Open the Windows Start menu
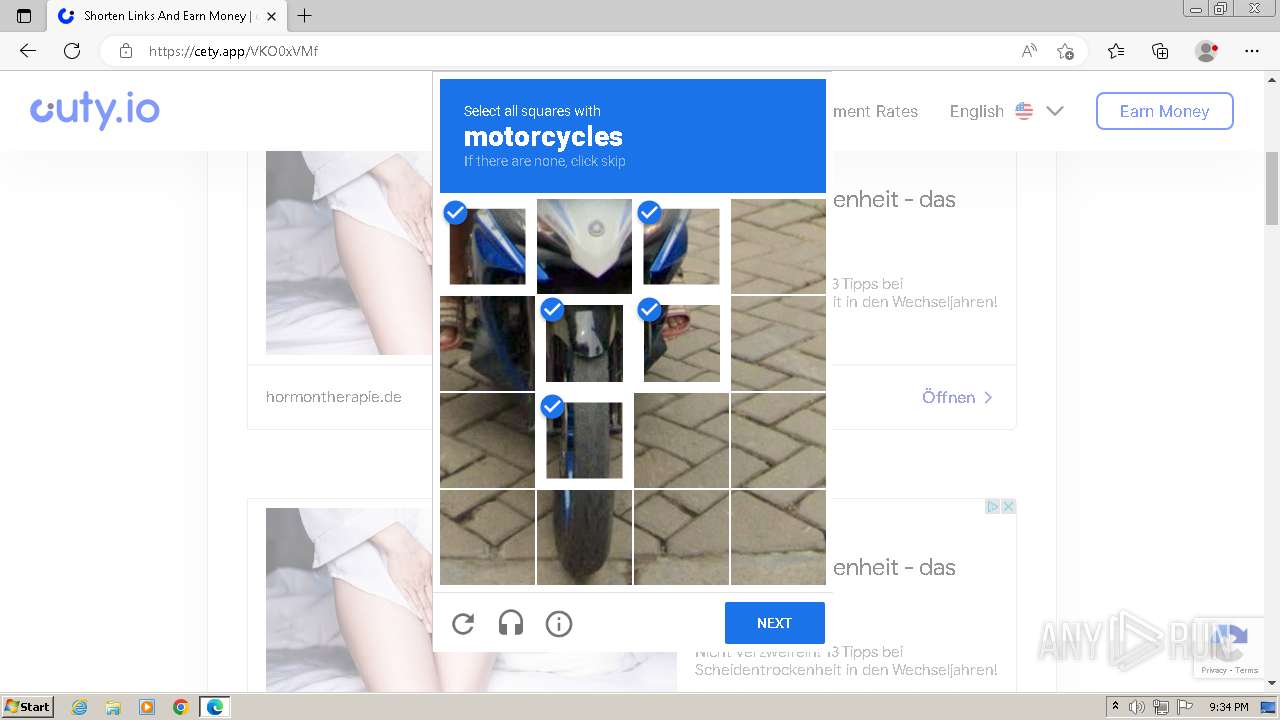Viewport: 1280px width, 720px height. coord(27,707)
